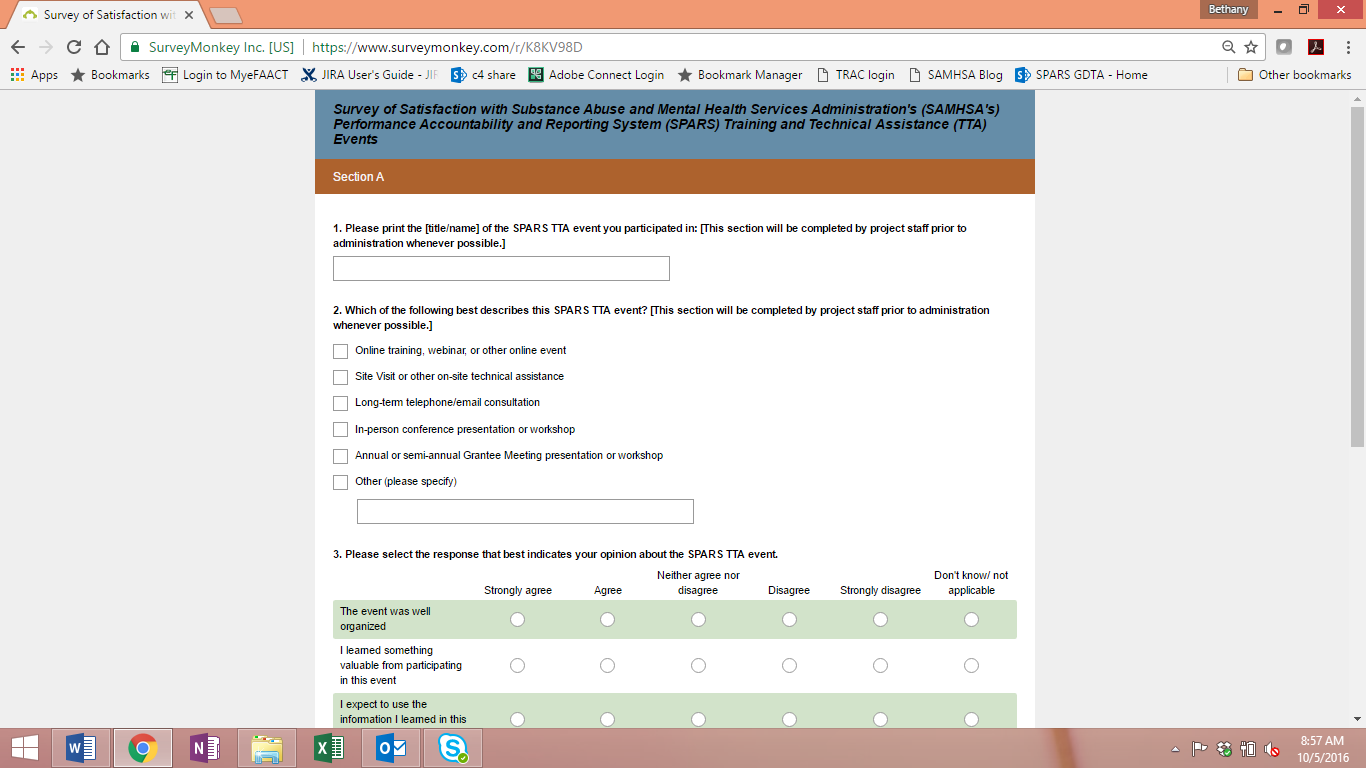
Task: Click the Action Center flag tray icon
Action: pos(1201,749)
